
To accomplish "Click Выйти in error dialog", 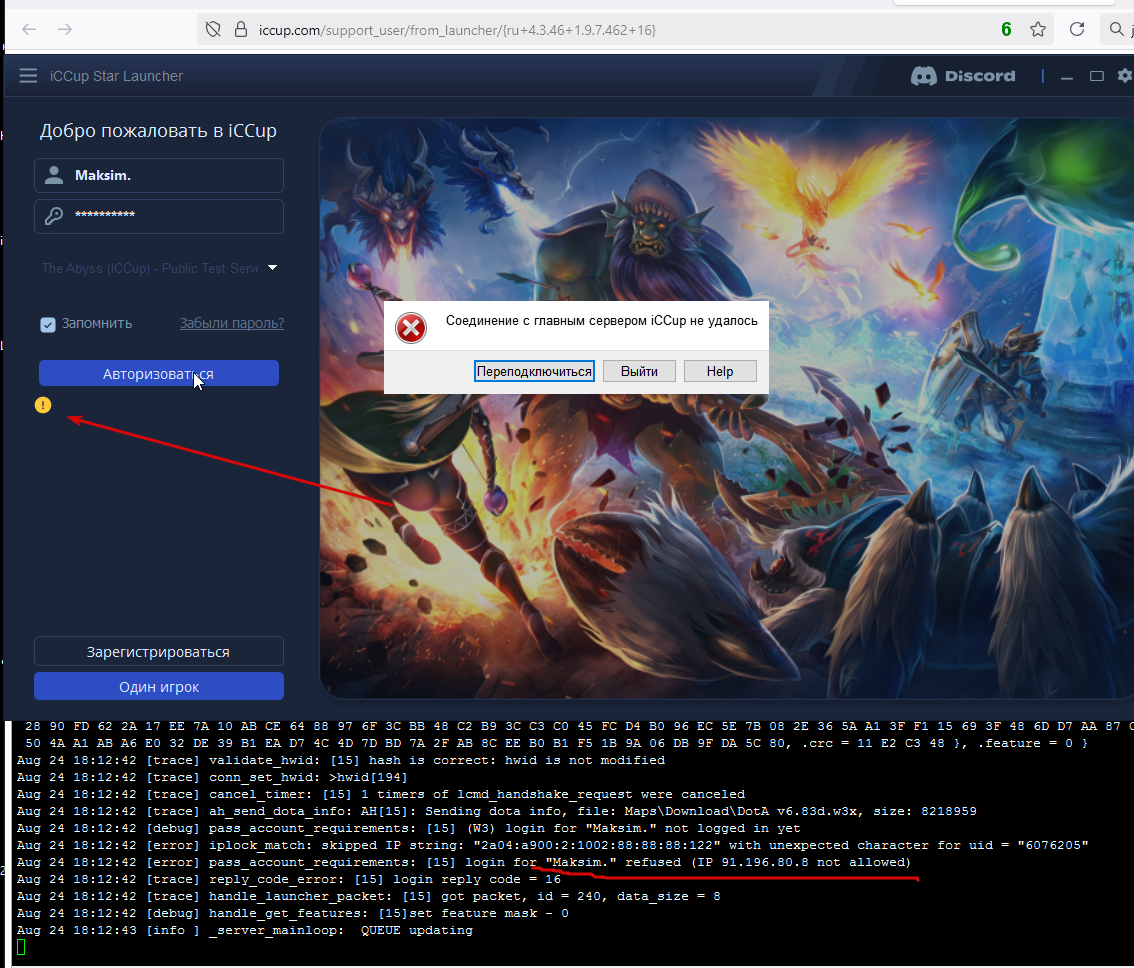I will 639,371.
